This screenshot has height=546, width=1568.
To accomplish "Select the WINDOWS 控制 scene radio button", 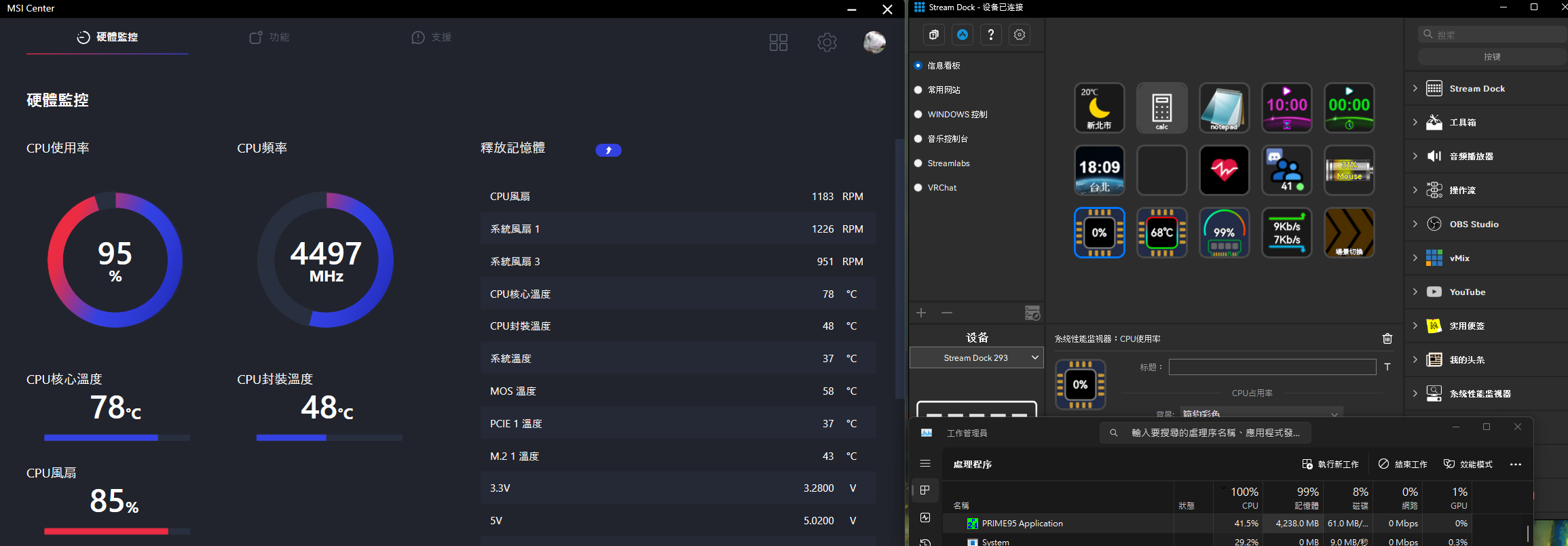I will [918, 115].
